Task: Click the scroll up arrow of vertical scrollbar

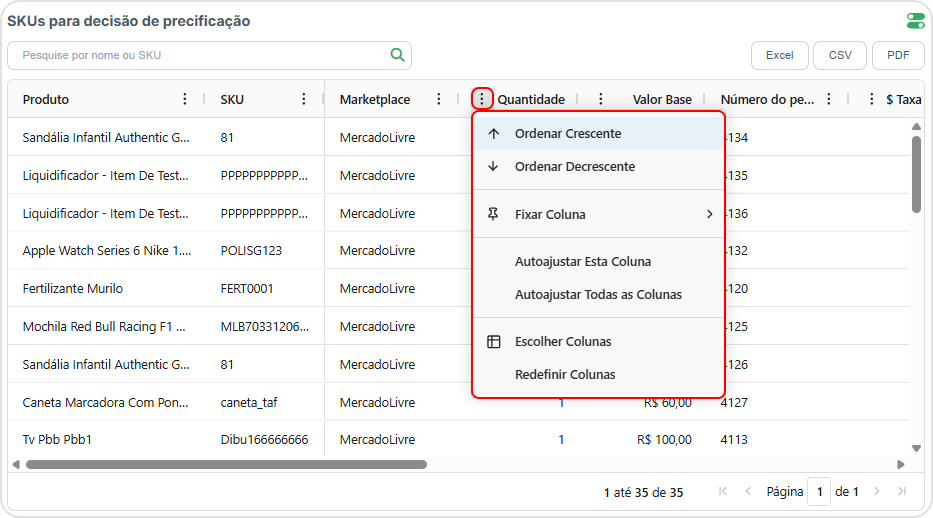Action: [x=916, y=126]
